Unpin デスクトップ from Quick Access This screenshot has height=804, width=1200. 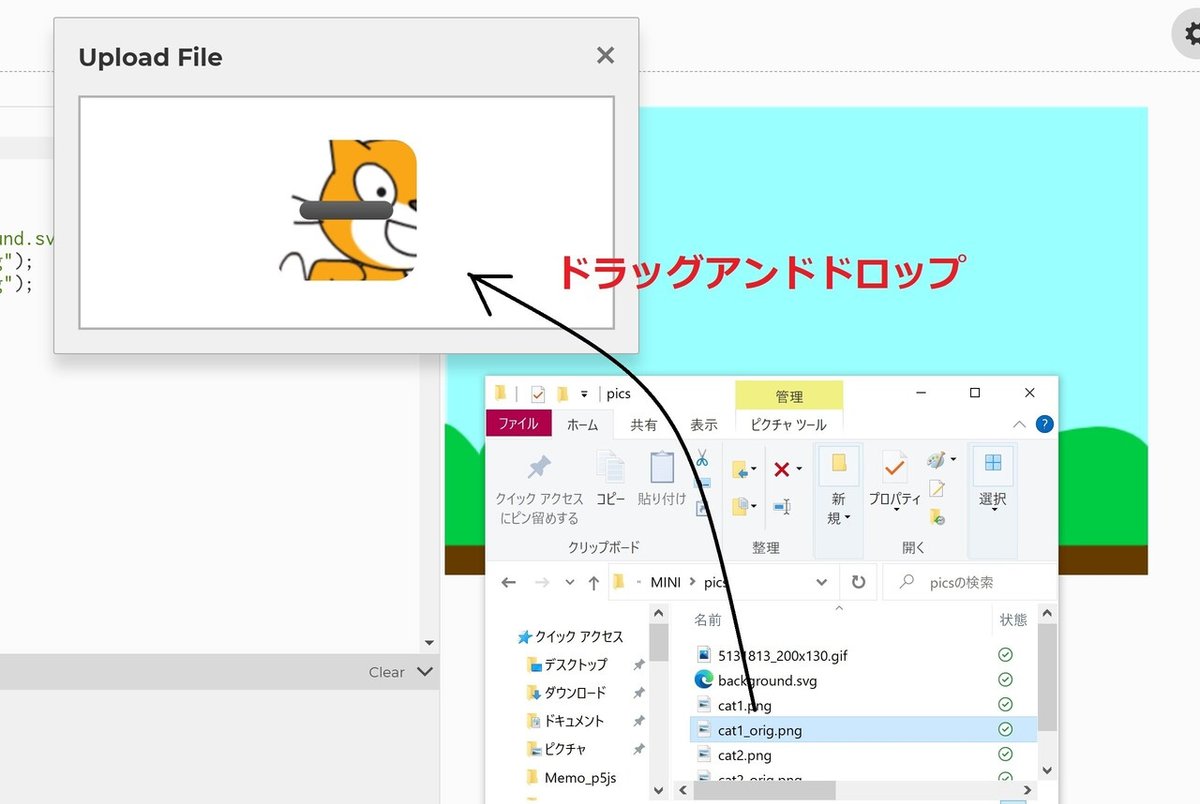(640, 664)
